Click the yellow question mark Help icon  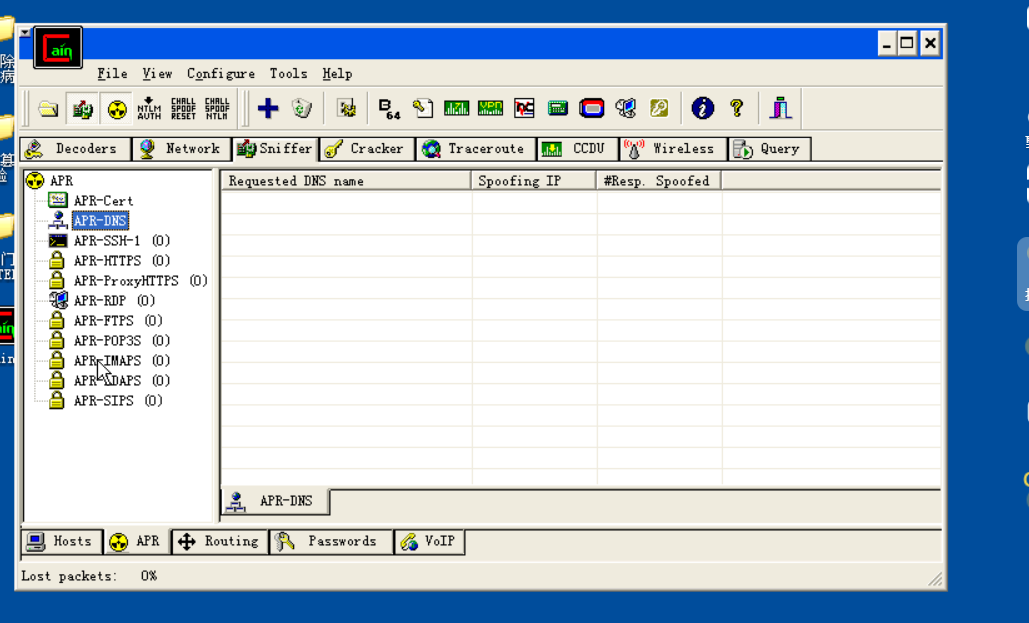pos(736,108)
